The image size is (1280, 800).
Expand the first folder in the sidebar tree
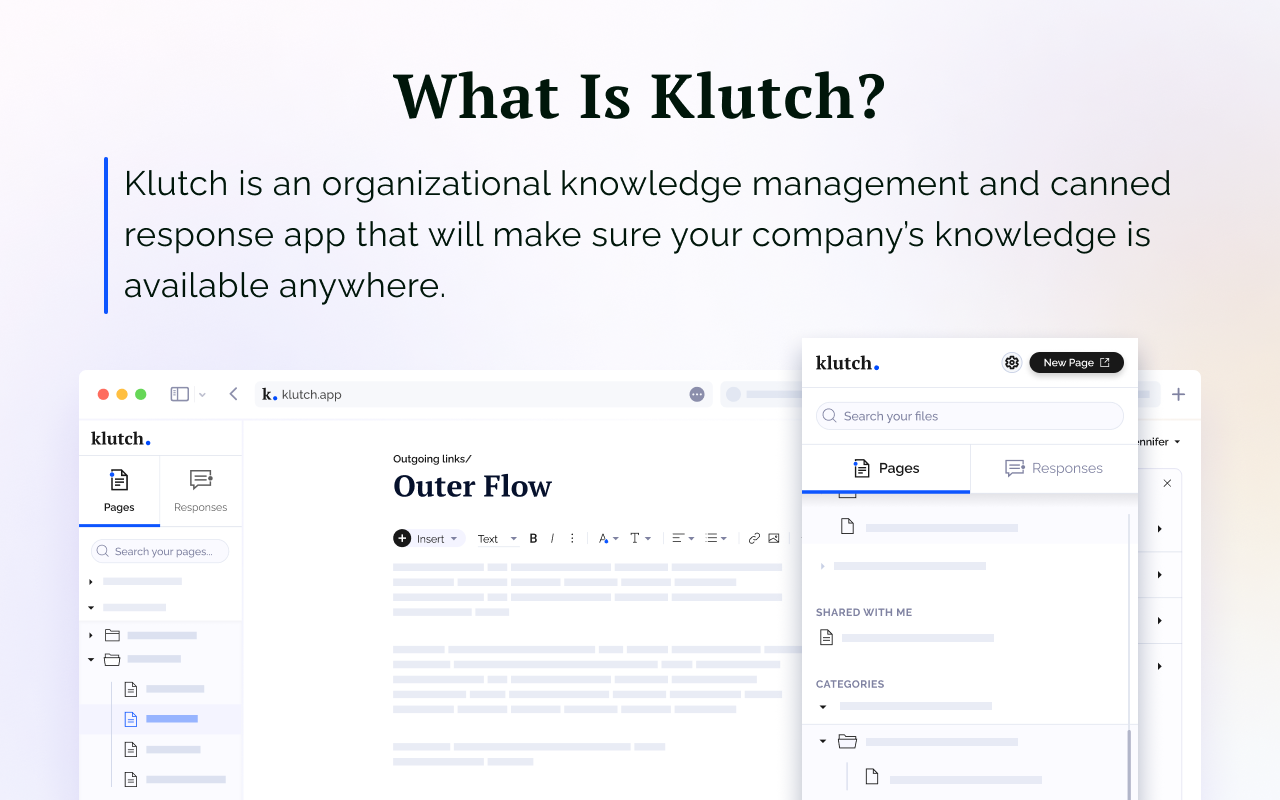pyautogui.click(x=90, y=634)
